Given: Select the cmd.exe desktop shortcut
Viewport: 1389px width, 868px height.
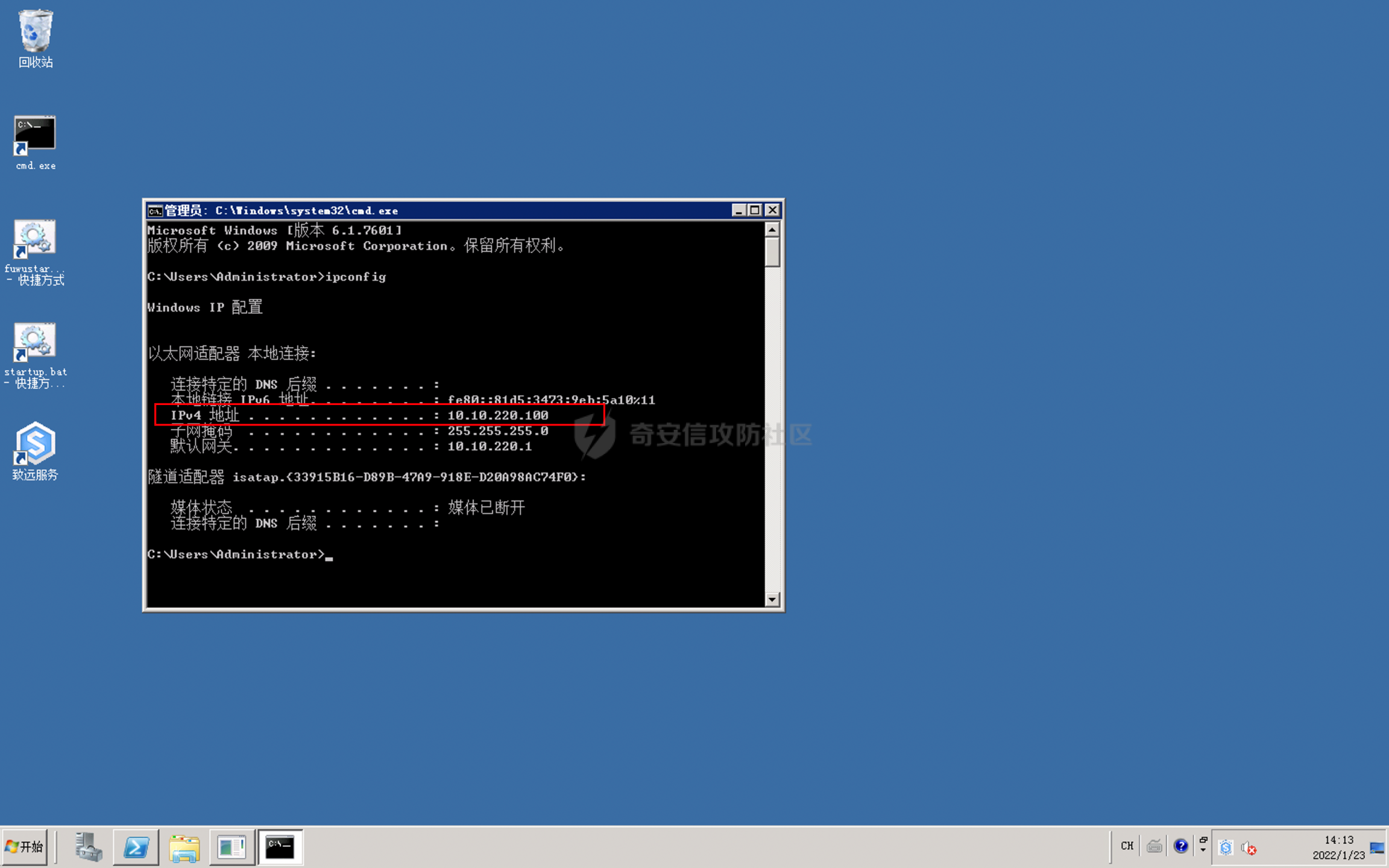Looking at the screenshot, I should (x=36, y=143).
